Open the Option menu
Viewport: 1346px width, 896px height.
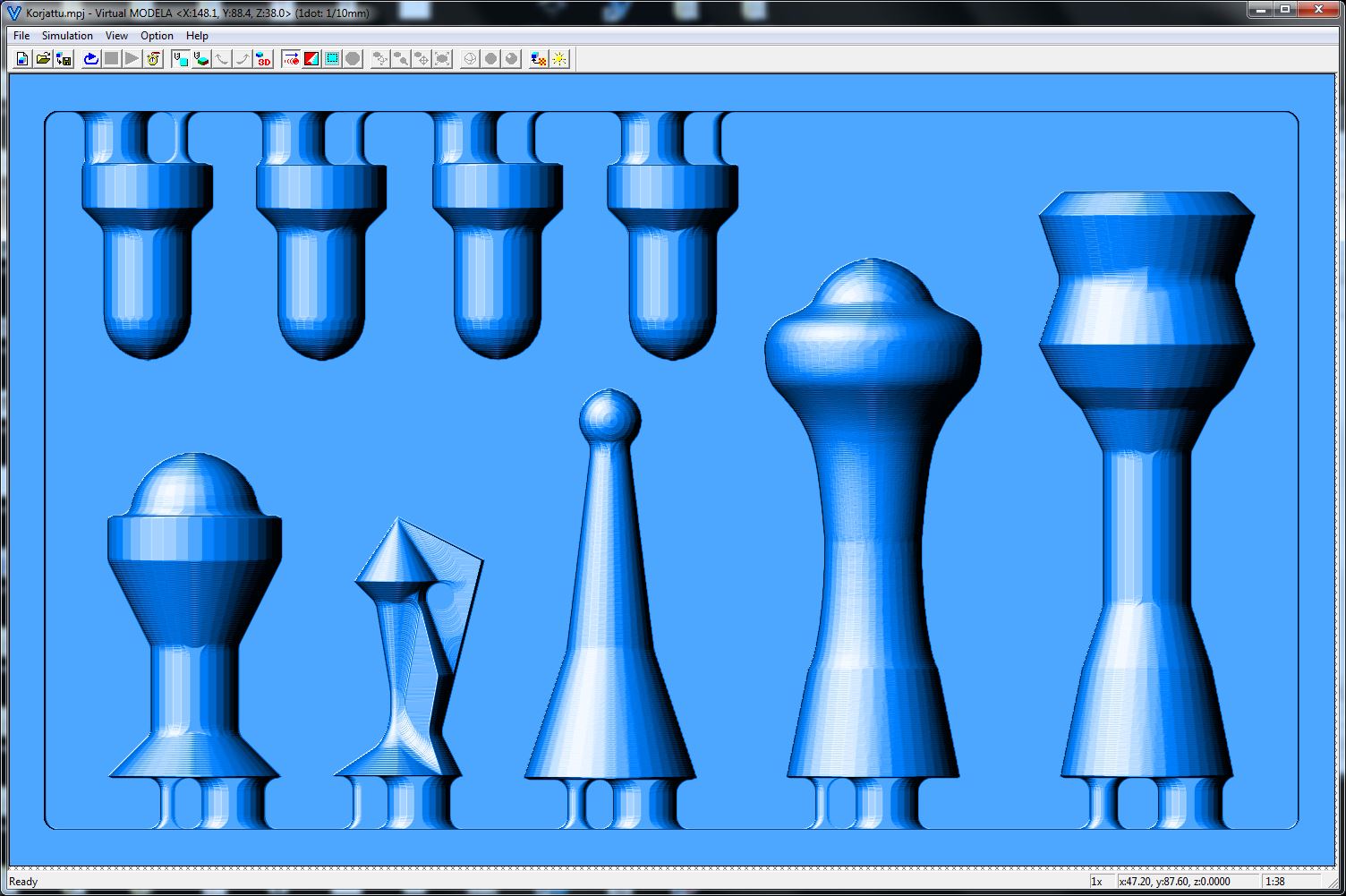pyautogui.click(x=157, y=36)
